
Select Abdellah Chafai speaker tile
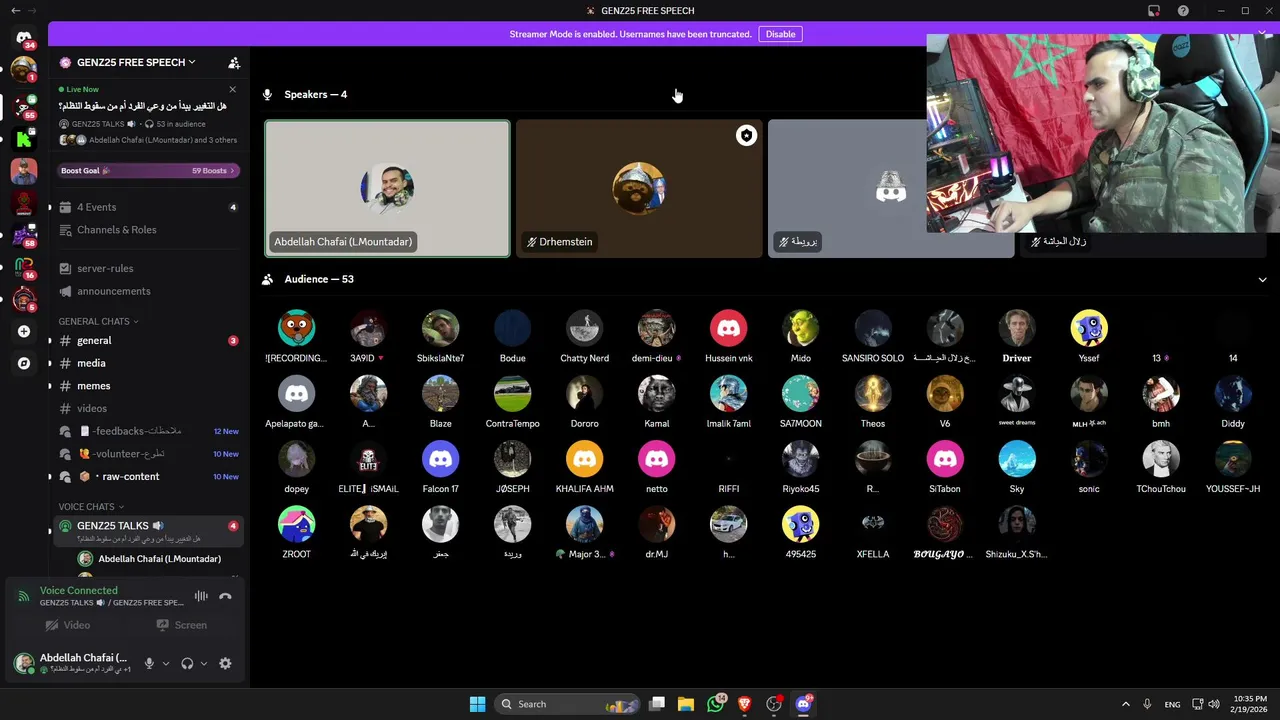tap(387, 189)
